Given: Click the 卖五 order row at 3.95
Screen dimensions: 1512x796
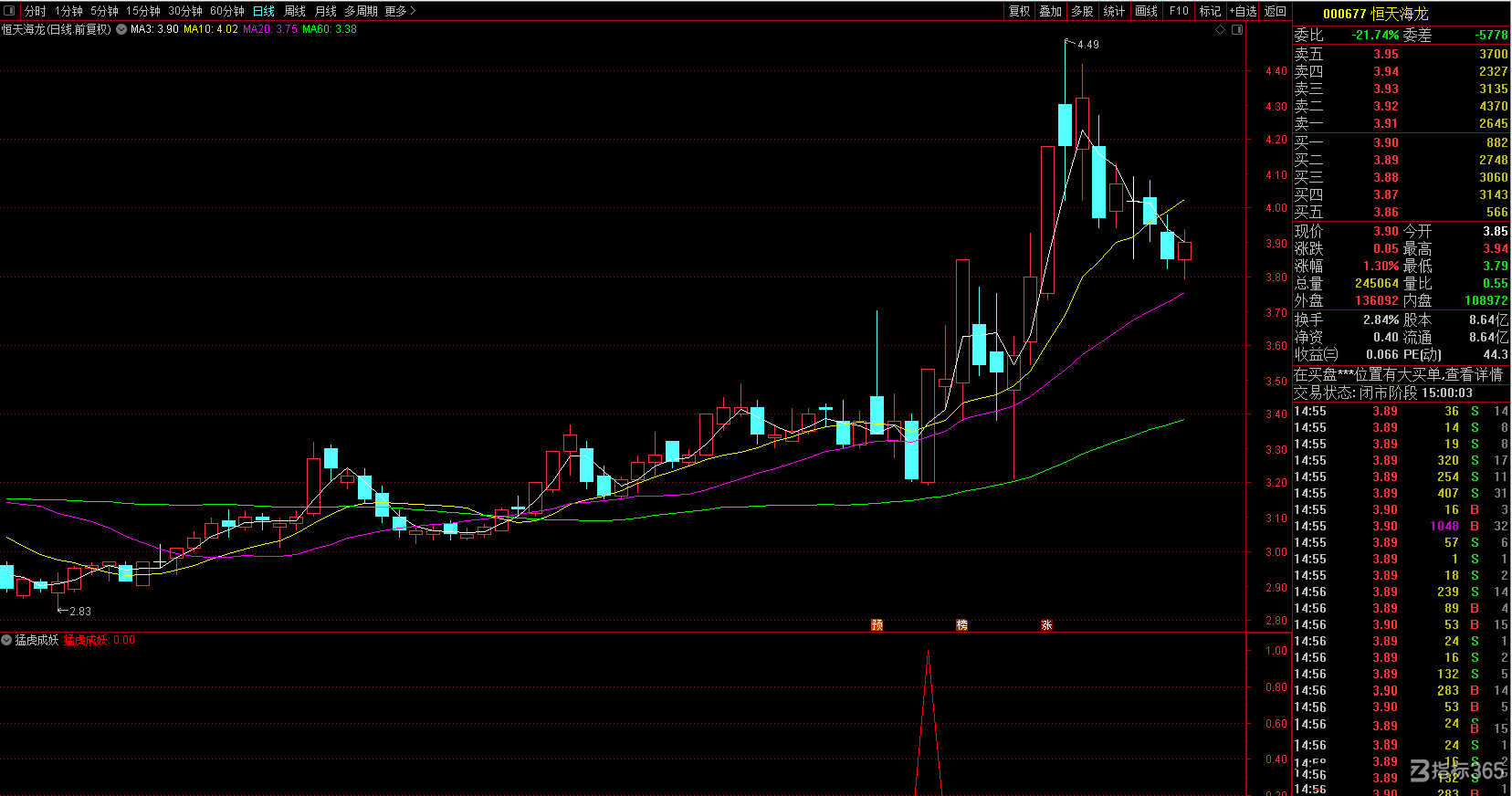Looking at the screenshot, I should tap(1401, 54).
